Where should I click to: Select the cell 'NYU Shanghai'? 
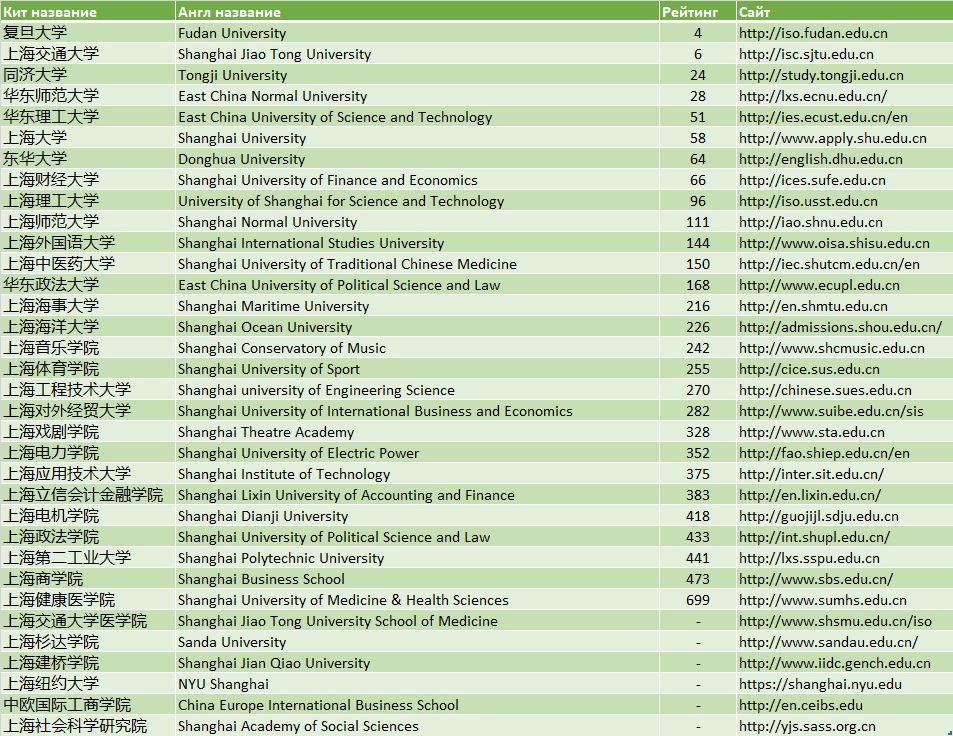point(418,684)
